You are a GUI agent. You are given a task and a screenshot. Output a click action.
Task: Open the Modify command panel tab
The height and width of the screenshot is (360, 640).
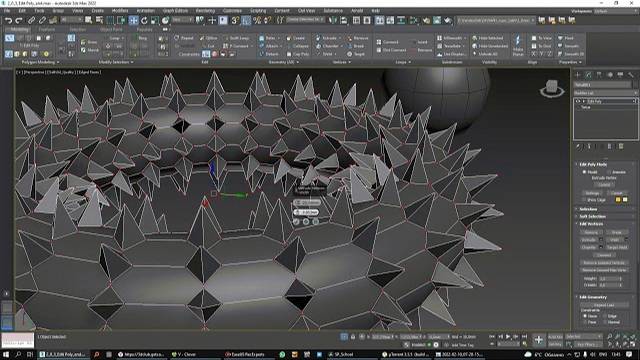[588, 75]
